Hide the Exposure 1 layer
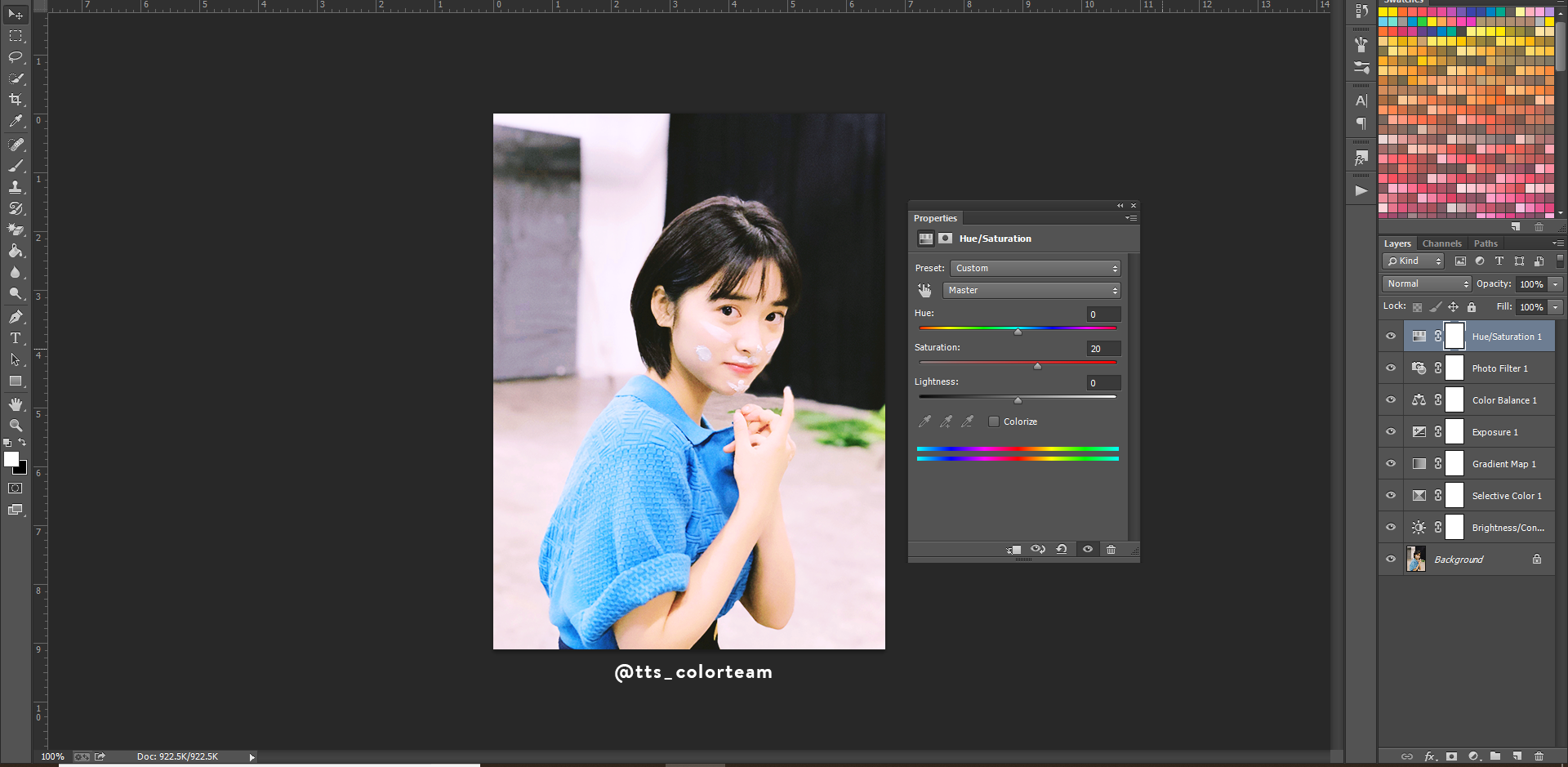Screen dimensions: 1568x767 tap(1391, 432)
